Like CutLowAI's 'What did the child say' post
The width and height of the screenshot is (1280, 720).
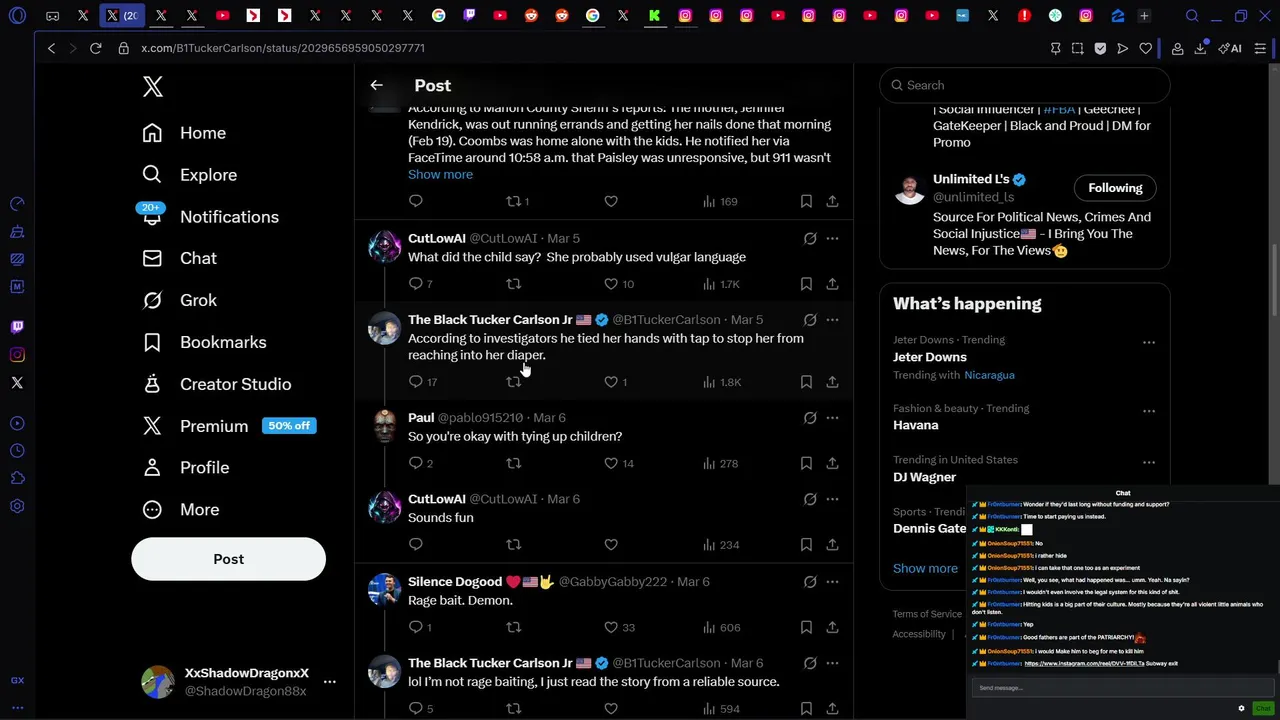pyautogui.click(x=611, y=284)
